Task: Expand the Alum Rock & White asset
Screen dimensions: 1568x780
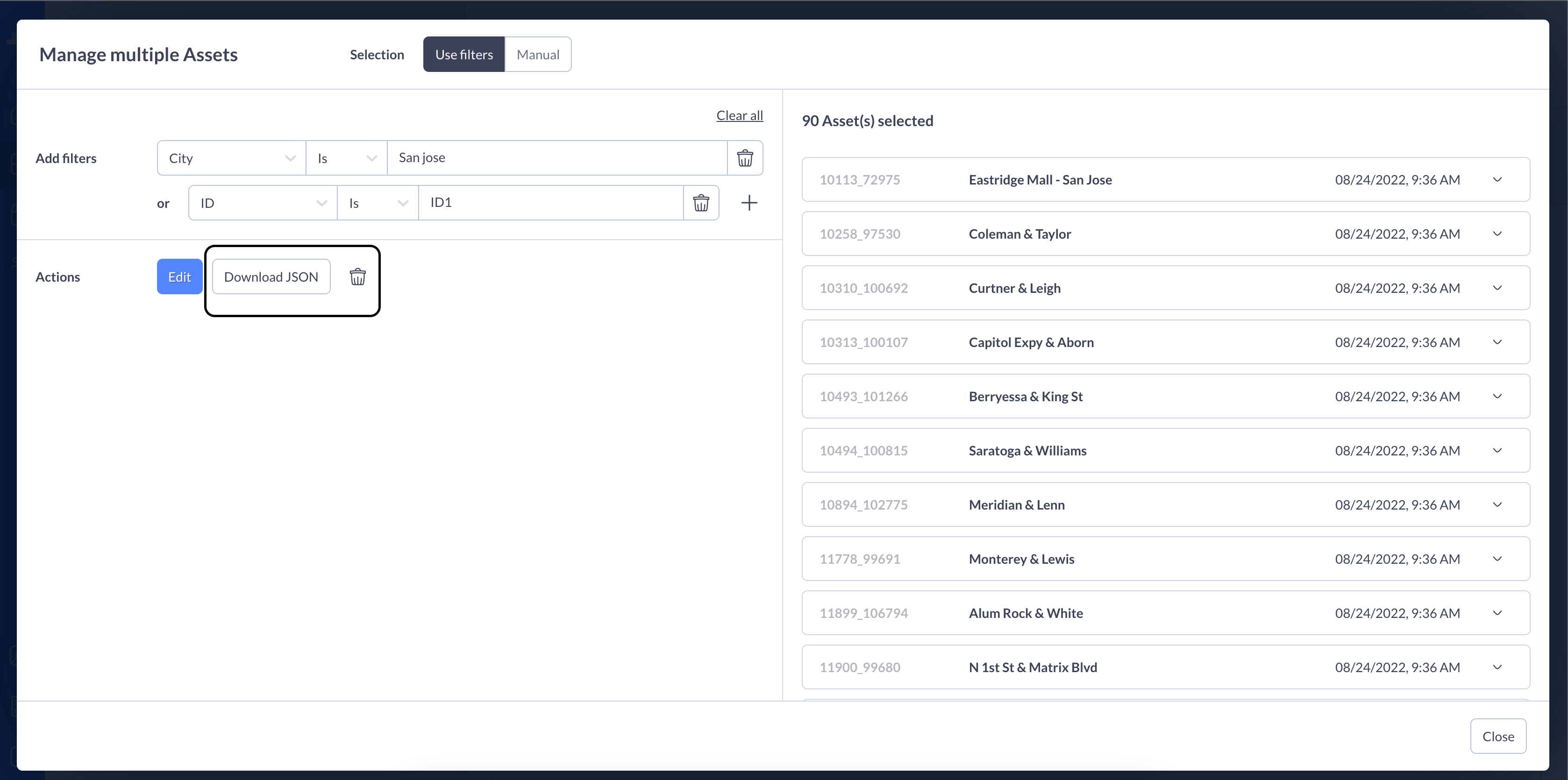Action: [x=1497, y=613]
